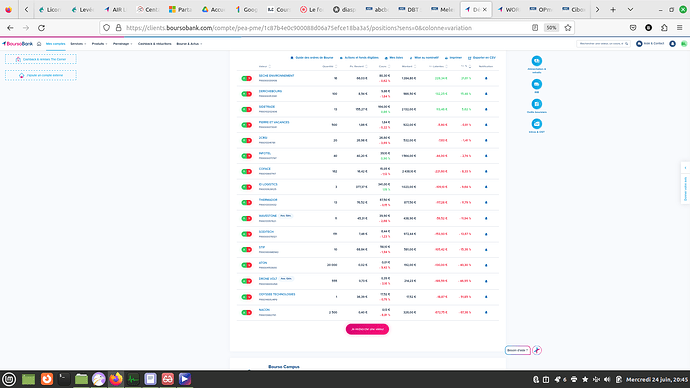Toggle buy/sell switch for ID Logistics

(246, 187)
